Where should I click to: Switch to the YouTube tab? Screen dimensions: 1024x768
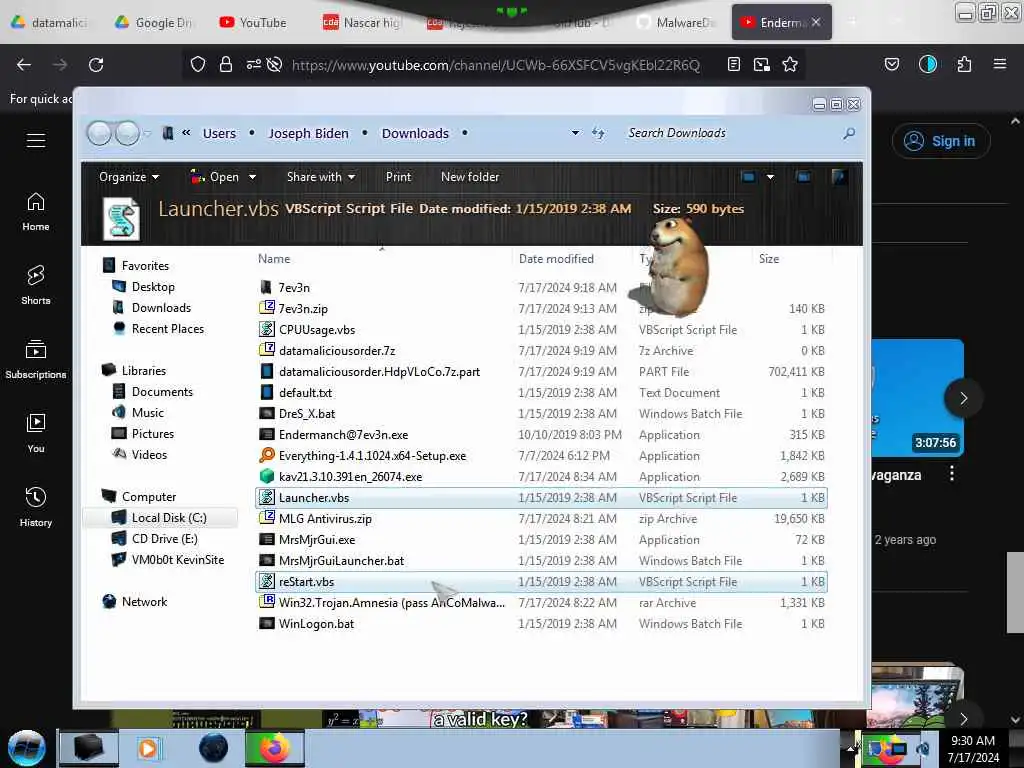click(x=254, y=23)
